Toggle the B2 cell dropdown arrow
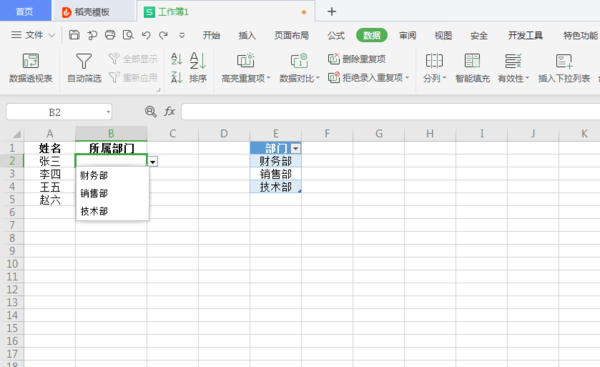 (153, 161)
